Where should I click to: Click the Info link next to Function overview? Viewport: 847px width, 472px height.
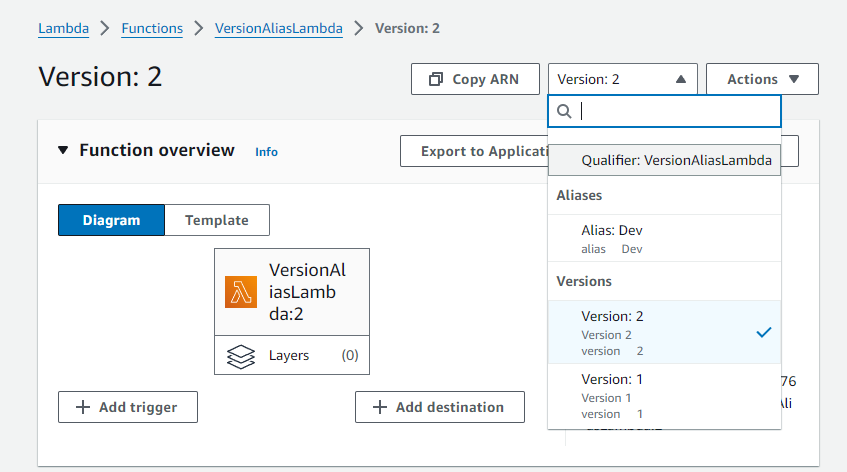[x=266, y=152]
